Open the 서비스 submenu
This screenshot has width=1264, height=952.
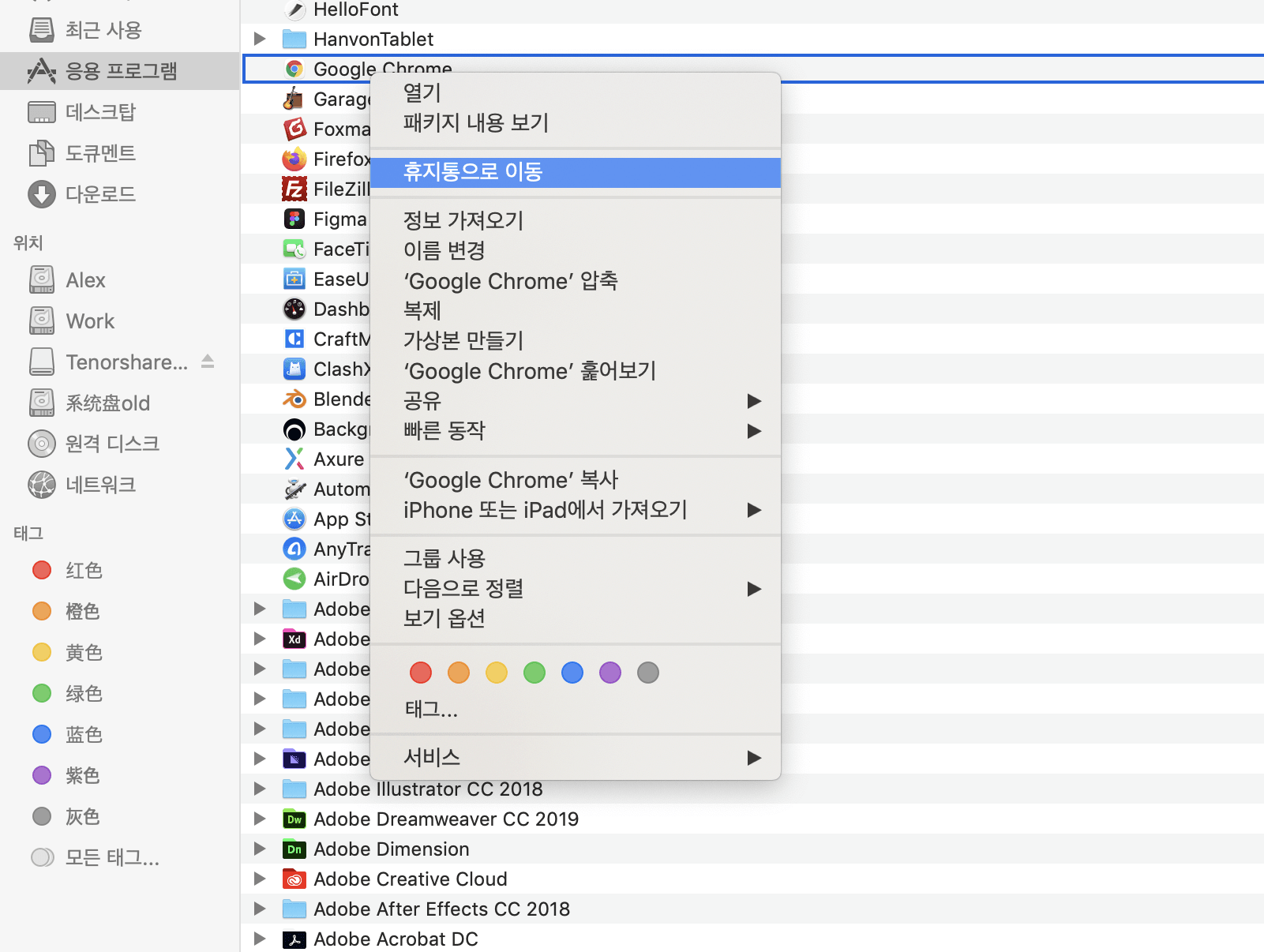click(576, 758)
